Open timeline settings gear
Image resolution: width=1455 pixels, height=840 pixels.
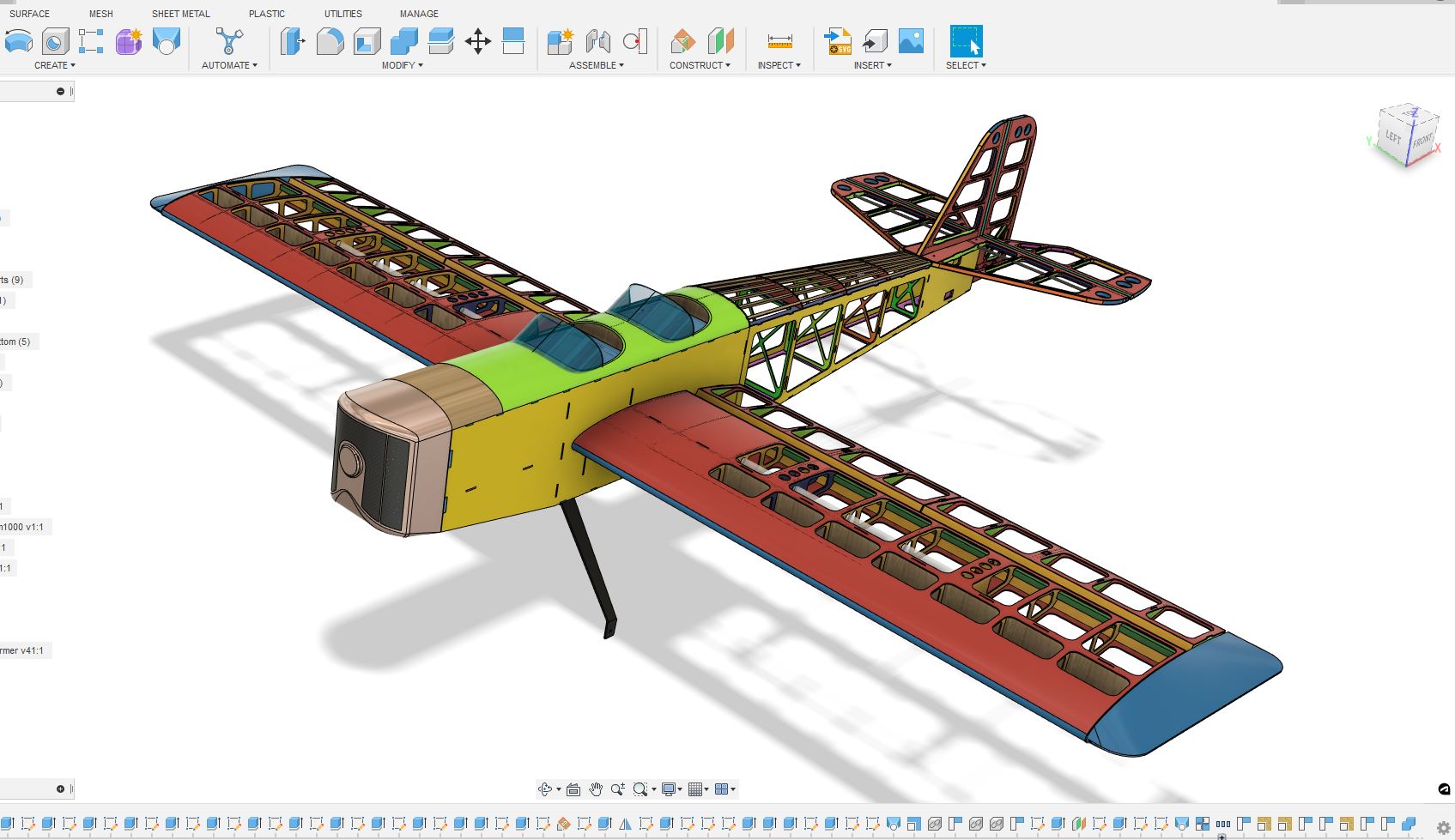point(1443,828)
